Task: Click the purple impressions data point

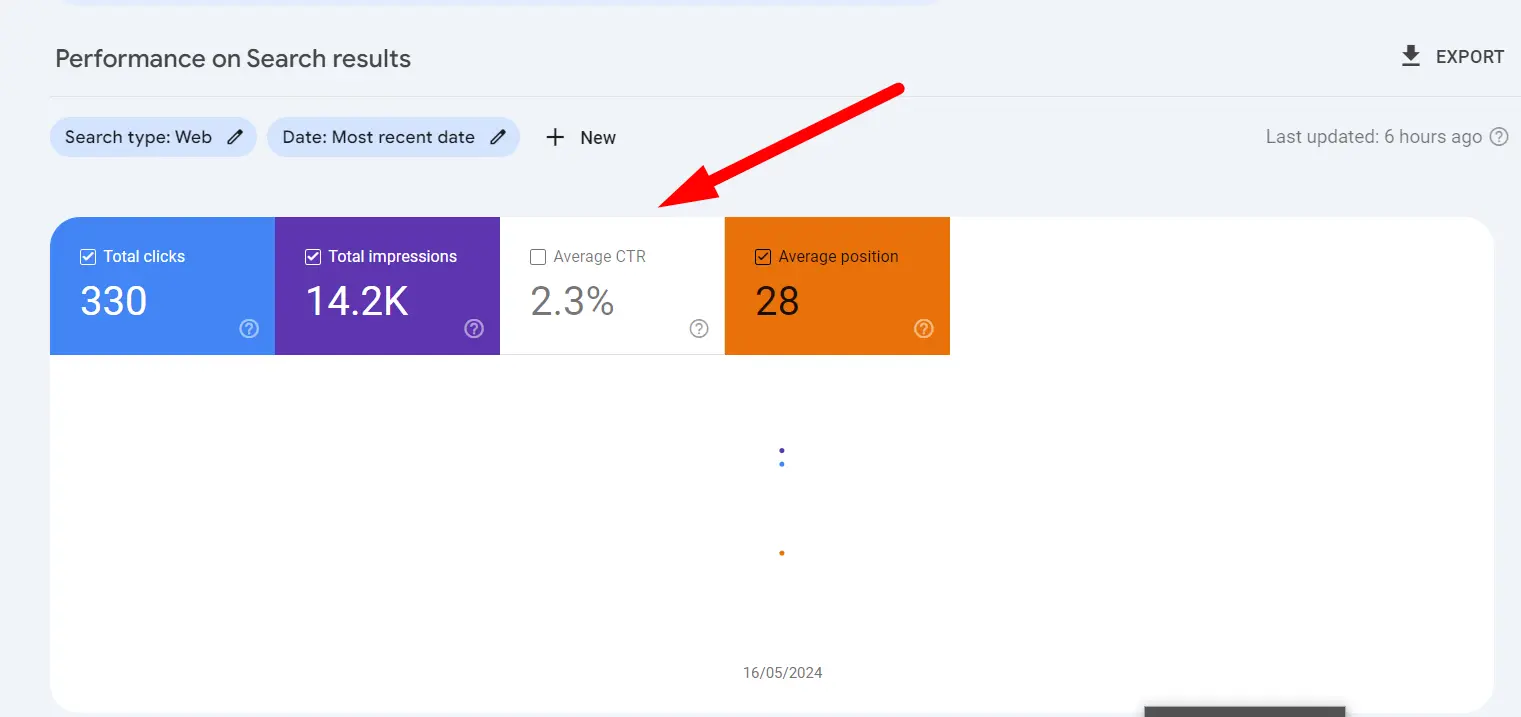Action: point(781,450)
